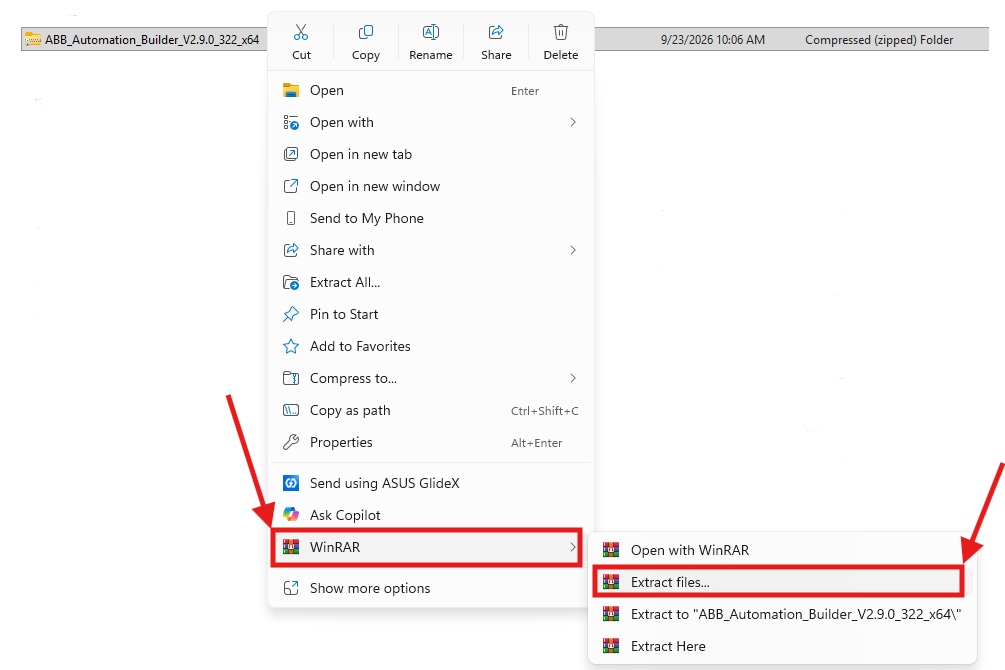Select Extract files... in WinRAR submenu
Image resolution: width=1005 pixels, height=670 pixels.
pos(779,582)
